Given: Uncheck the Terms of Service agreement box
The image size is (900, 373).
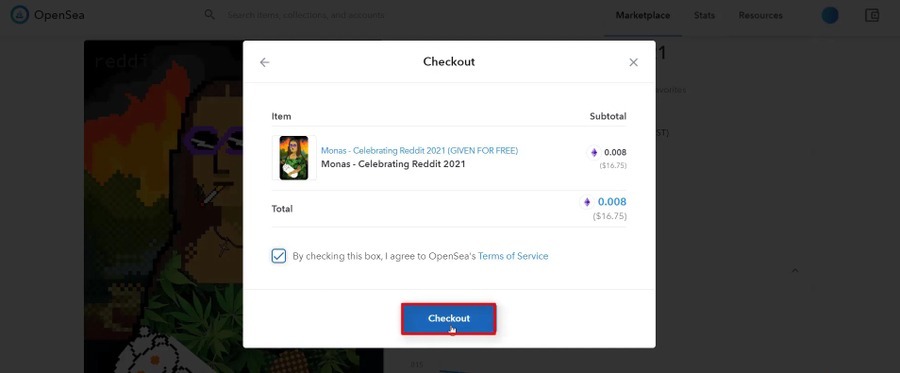Looking at the screenshot, I should [279, 256].
